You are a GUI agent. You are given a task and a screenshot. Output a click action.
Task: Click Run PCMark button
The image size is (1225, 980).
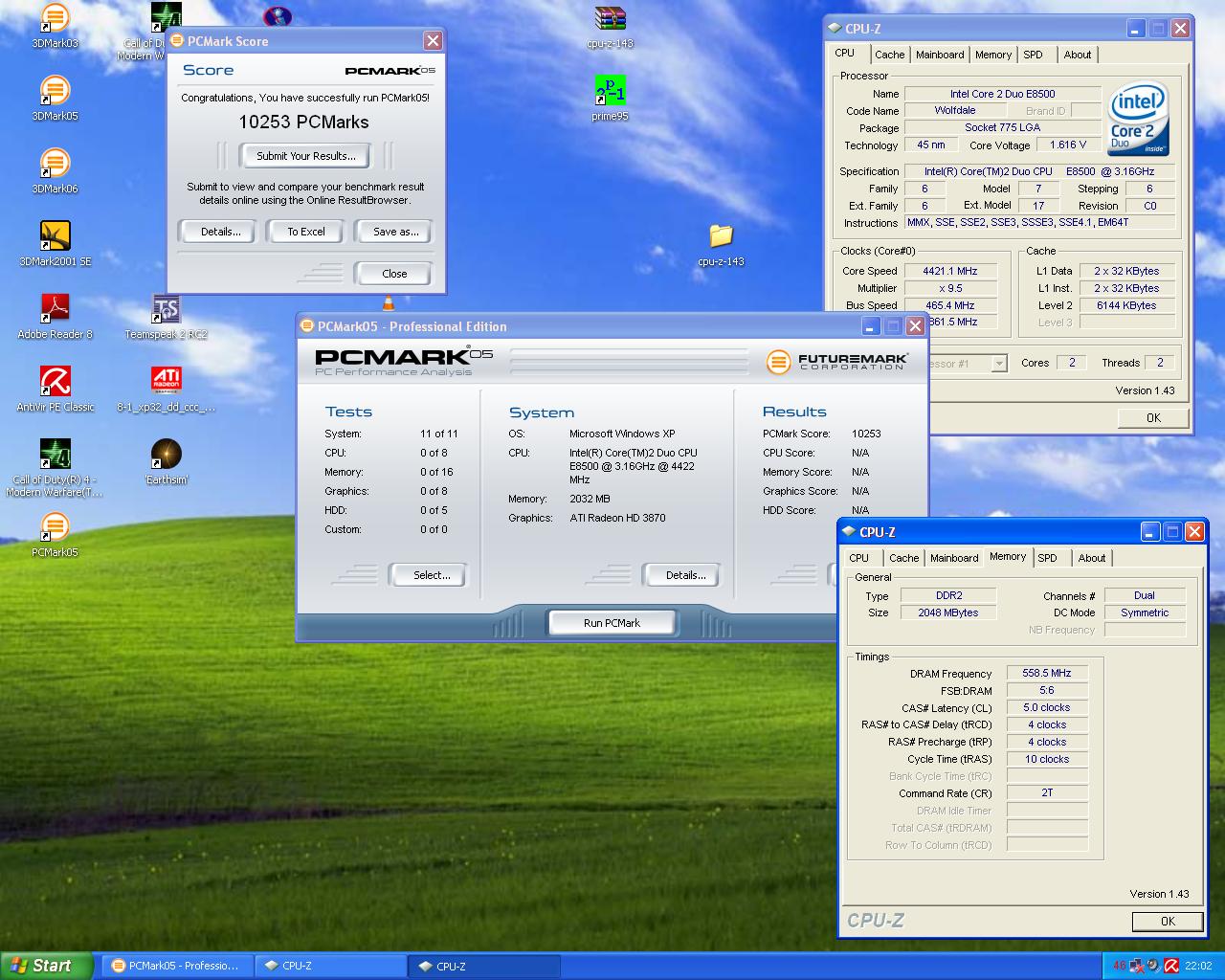[612, 623]
